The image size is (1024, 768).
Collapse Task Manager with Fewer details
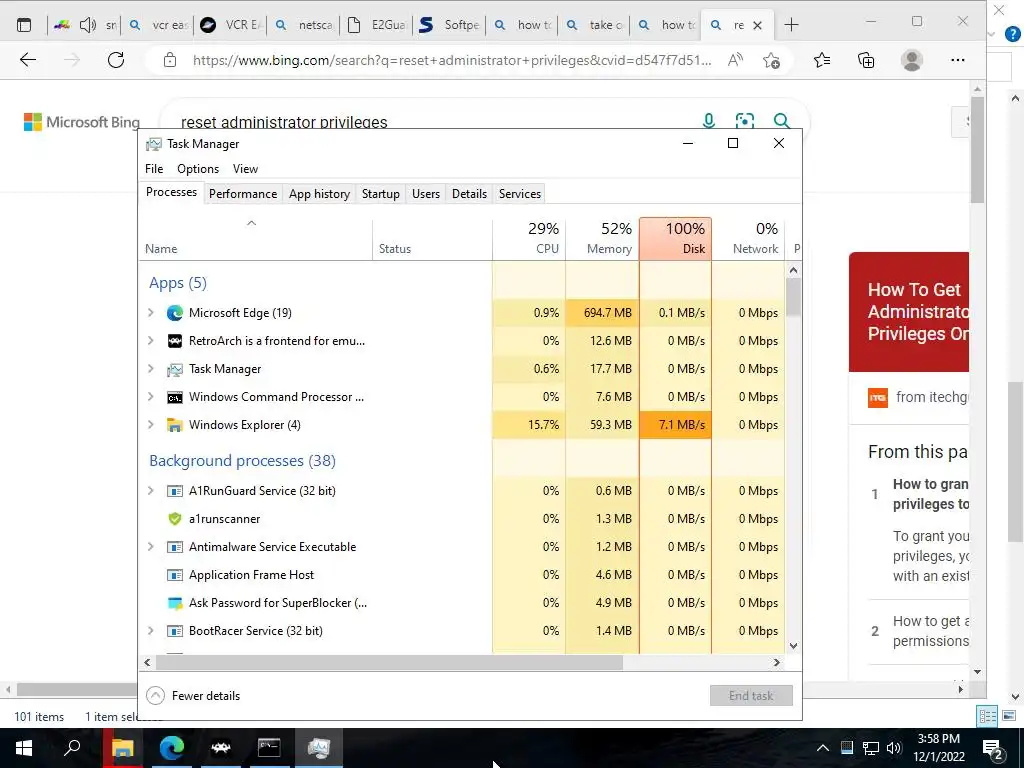pyautogui.click(x=193, y=696)
